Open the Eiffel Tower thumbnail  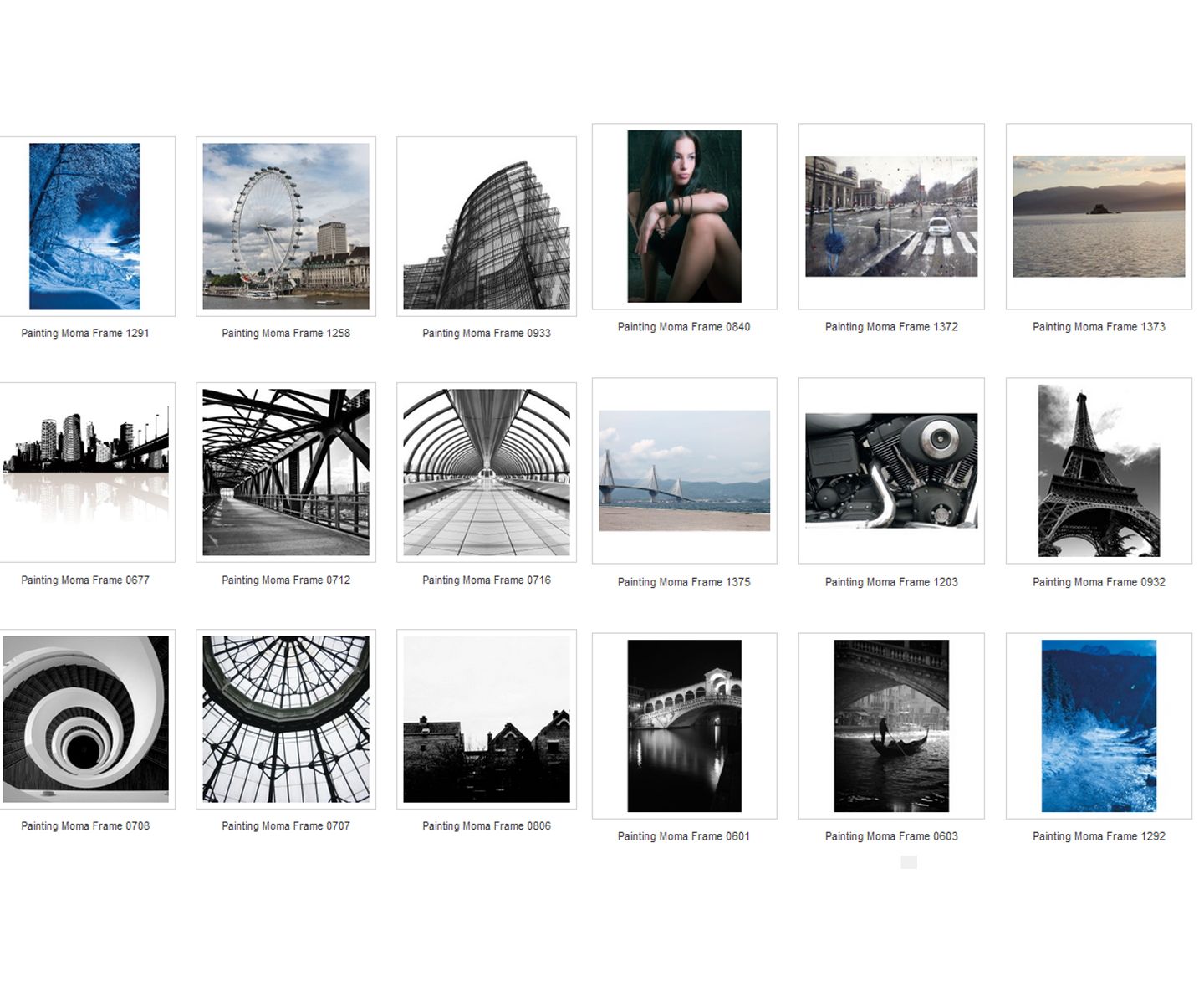(x=1099, y=471)
